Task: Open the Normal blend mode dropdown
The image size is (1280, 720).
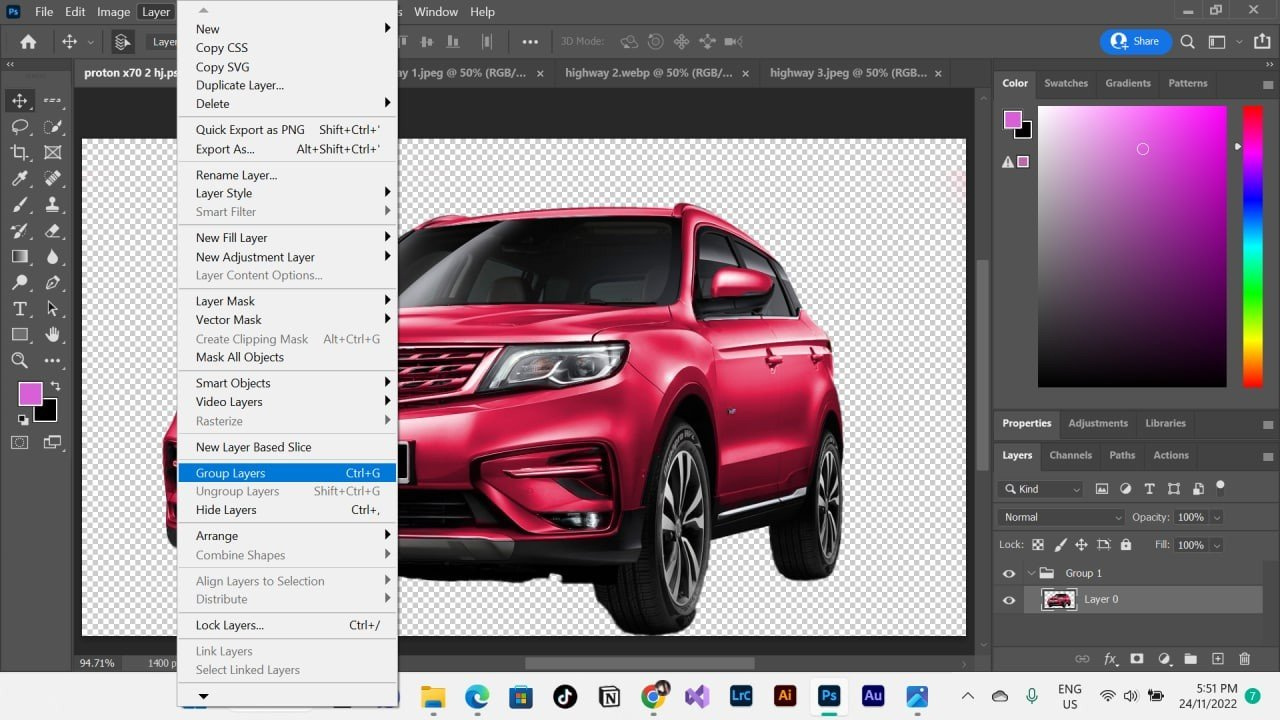Action: [1060, 517]
